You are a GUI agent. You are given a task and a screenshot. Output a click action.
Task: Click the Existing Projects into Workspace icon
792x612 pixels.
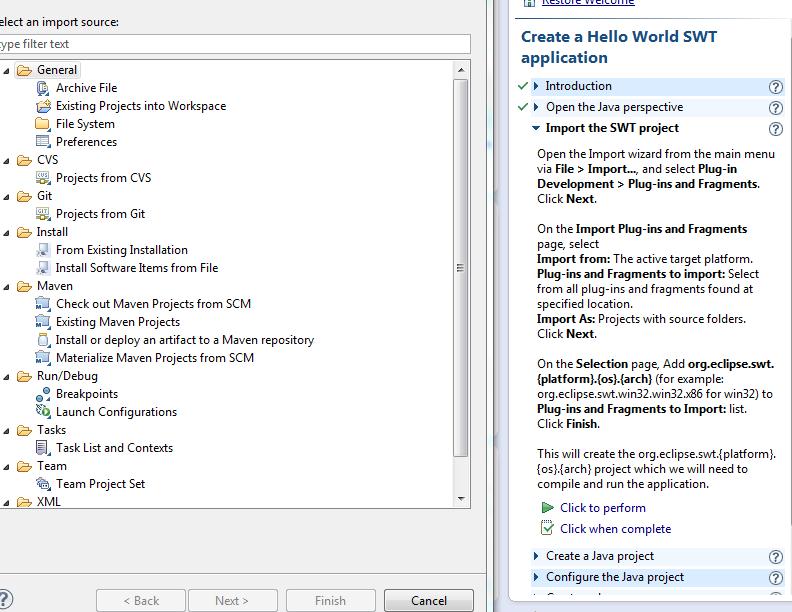43,106
